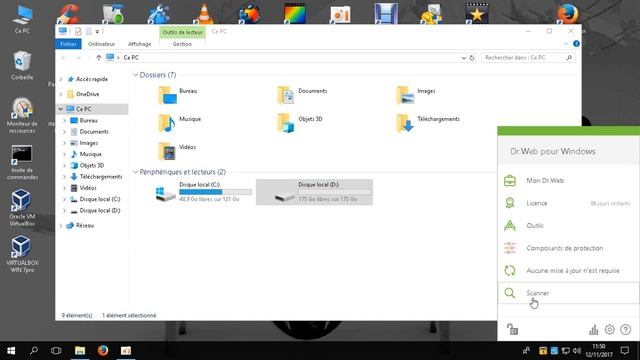Switch to Gestion ribbon tab
Viewport: 640px width, 360px height.
point(182,44)
